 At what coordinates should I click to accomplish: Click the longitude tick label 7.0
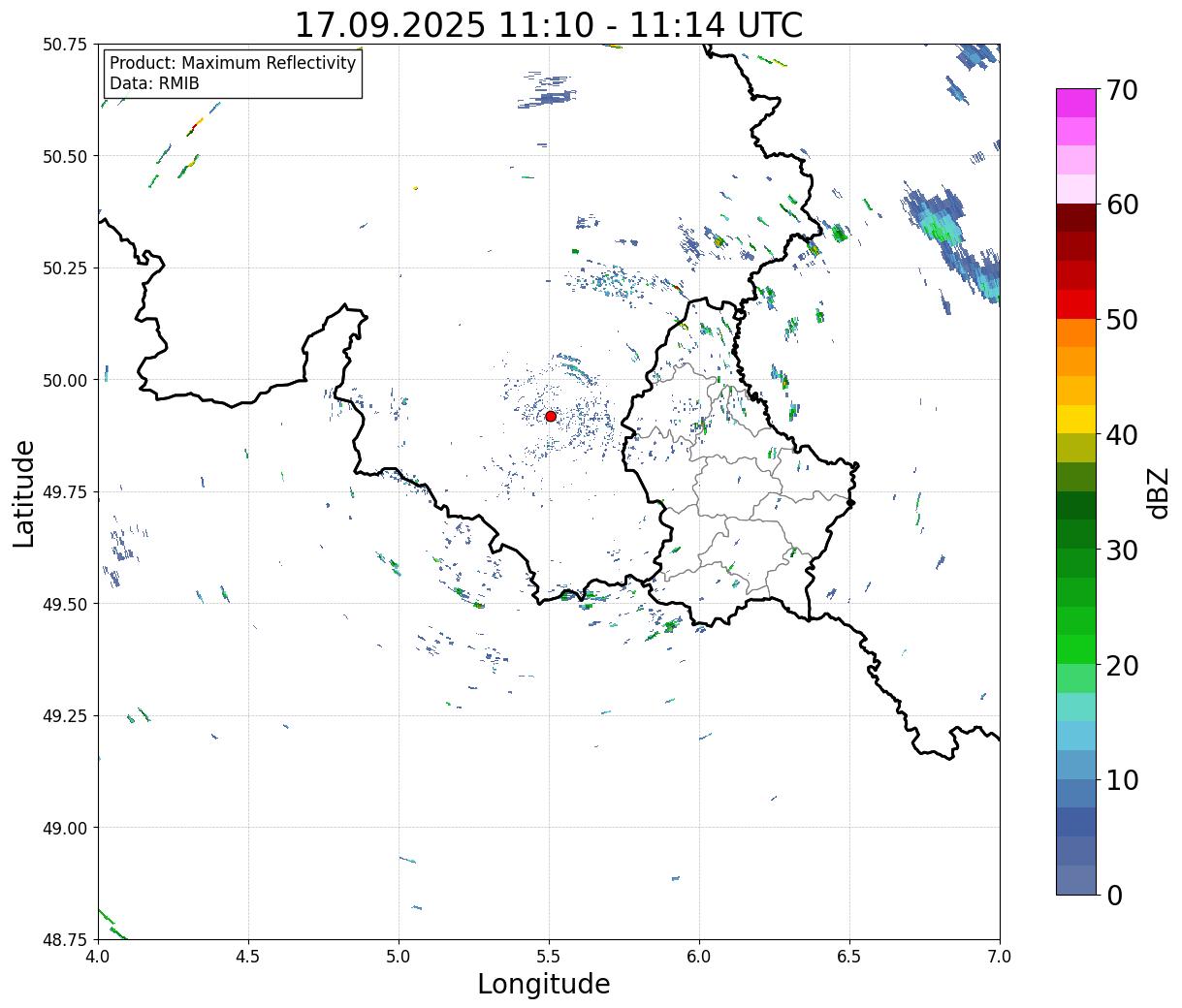(1000, 957)
